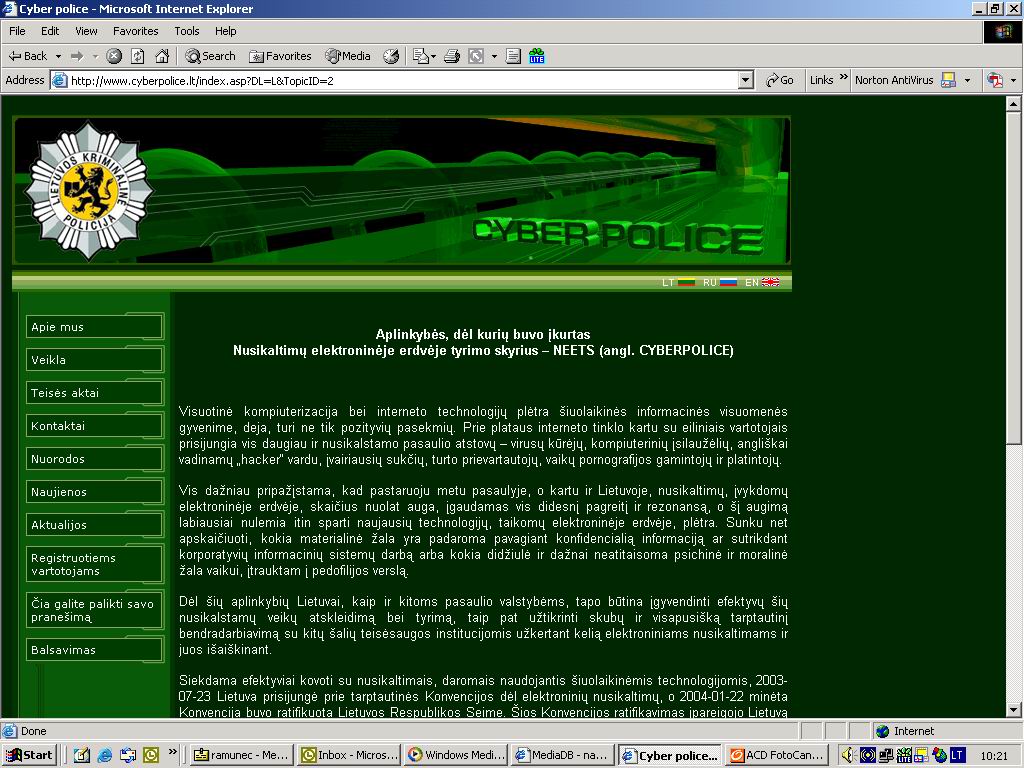Viewport: 1024px width, 768px height.
Task: Click the Refresh page icon
Action: [x=138, y=56]
